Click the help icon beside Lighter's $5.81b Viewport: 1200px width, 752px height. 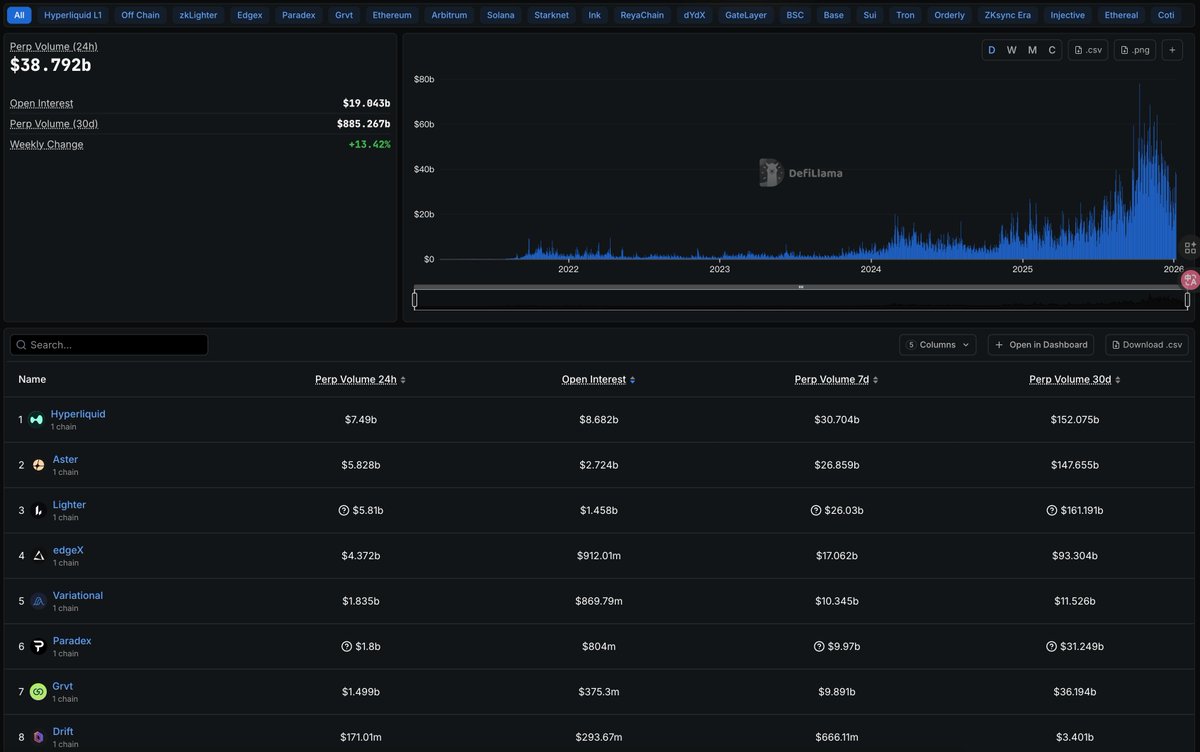(345, 510)
